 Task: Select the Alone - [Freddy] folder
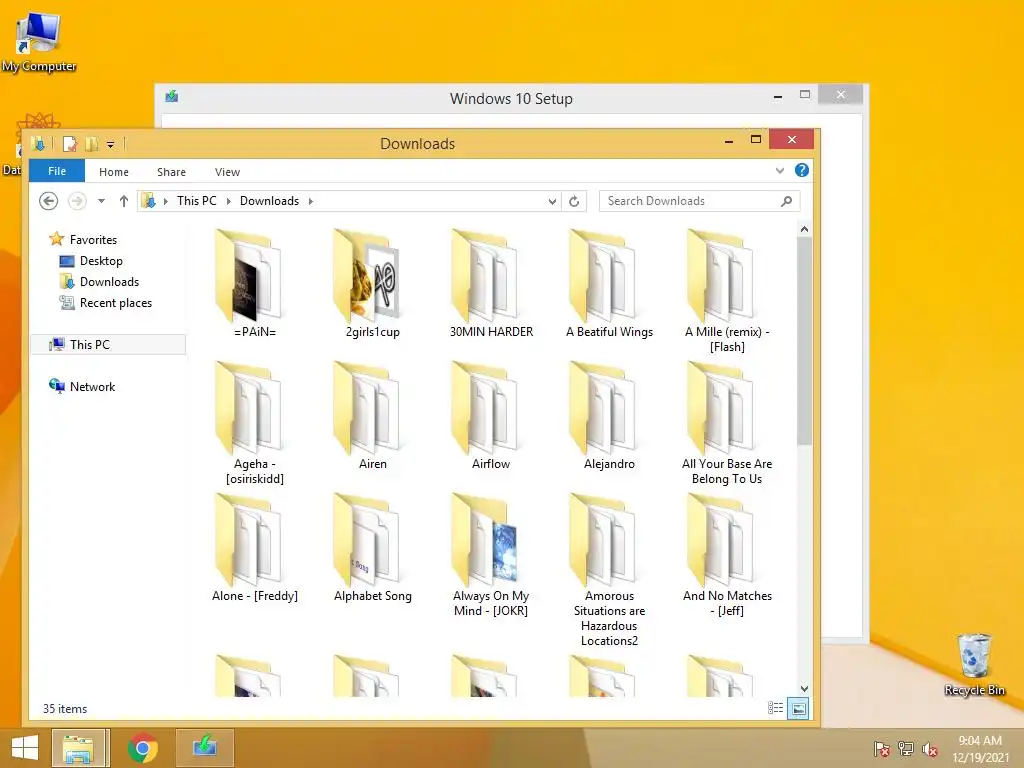point(255,546)
